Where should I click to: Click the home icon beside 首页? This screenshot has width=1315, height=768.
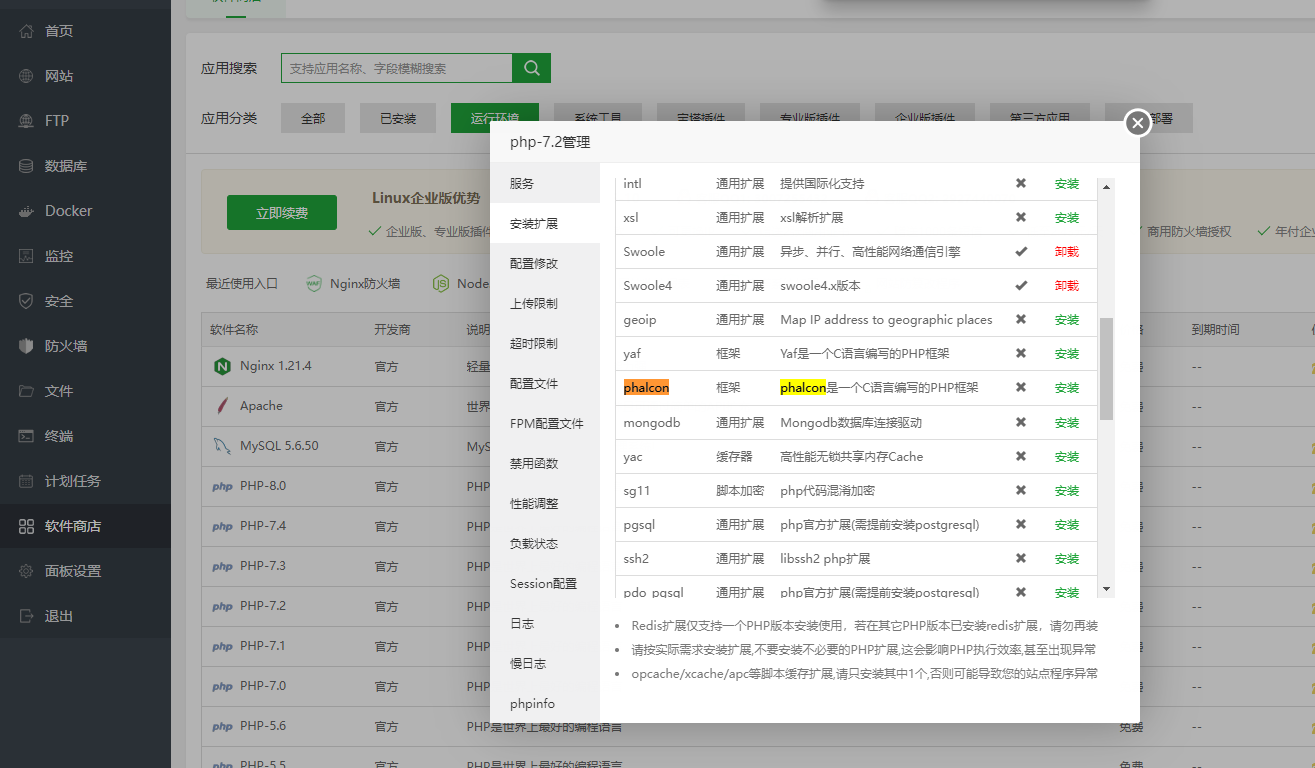(x=27, y=31)
